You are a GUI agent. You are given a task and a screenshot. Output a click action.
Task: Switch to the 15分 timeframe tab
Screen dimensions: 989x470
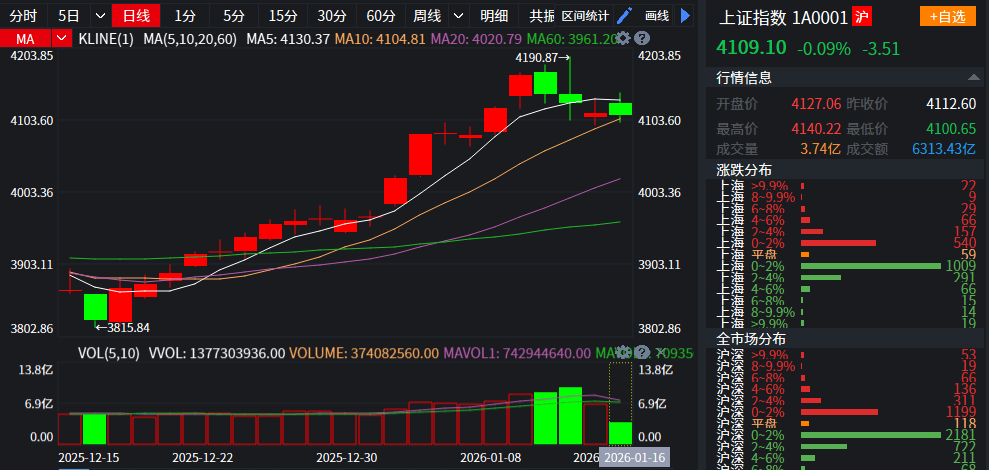[283, 16]
